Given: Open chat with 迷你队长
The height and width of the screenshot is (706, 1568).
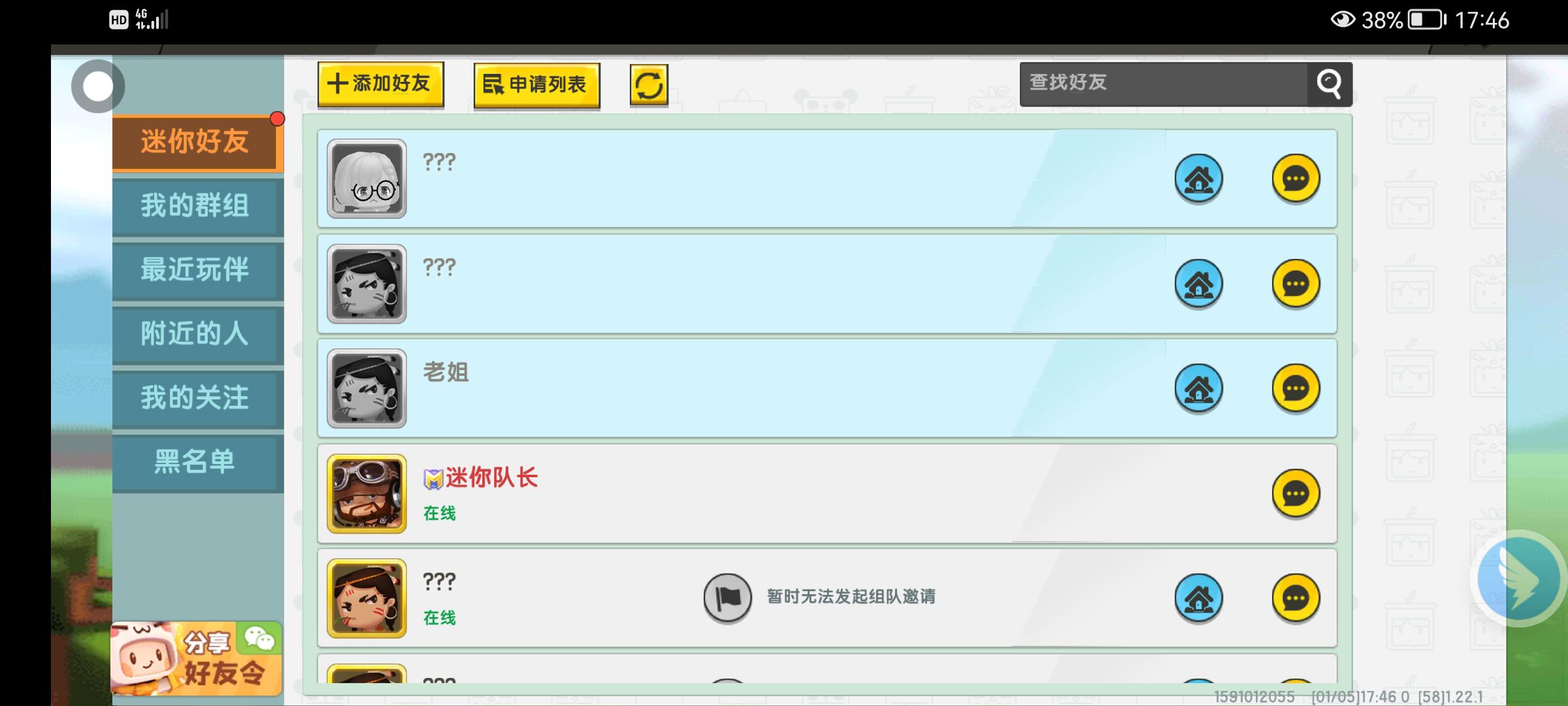Looking at the screenshot, I should (1296, 494).
